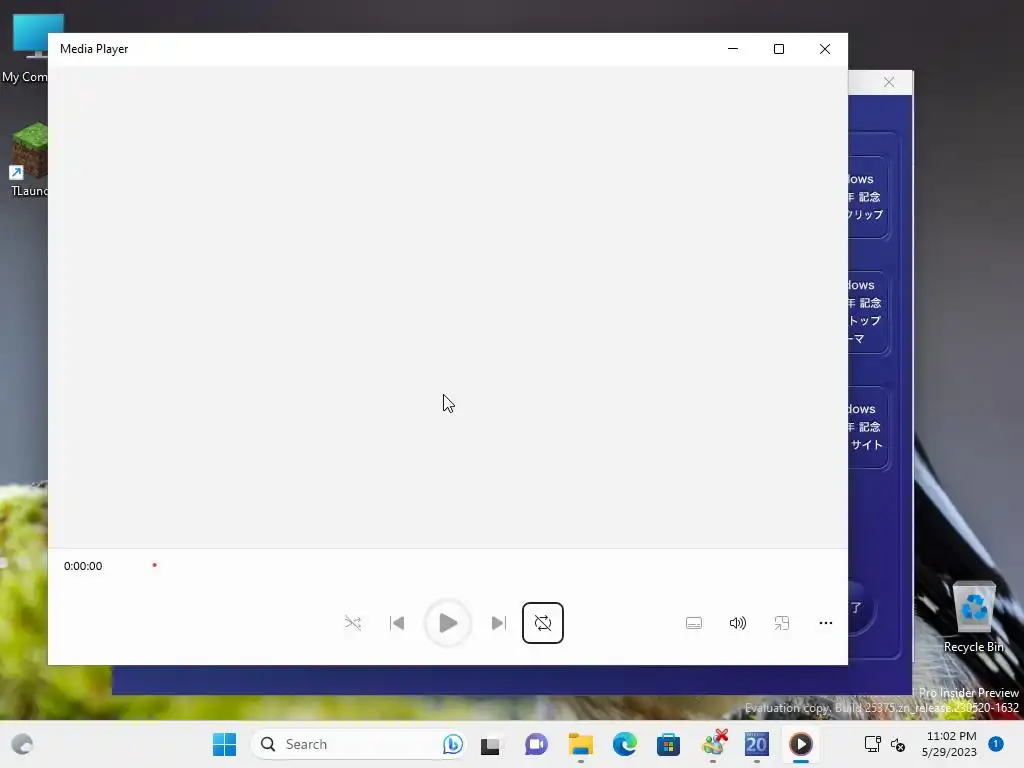Click the red seek position marker
This screenshot has height=768, width=1024.
155,565
